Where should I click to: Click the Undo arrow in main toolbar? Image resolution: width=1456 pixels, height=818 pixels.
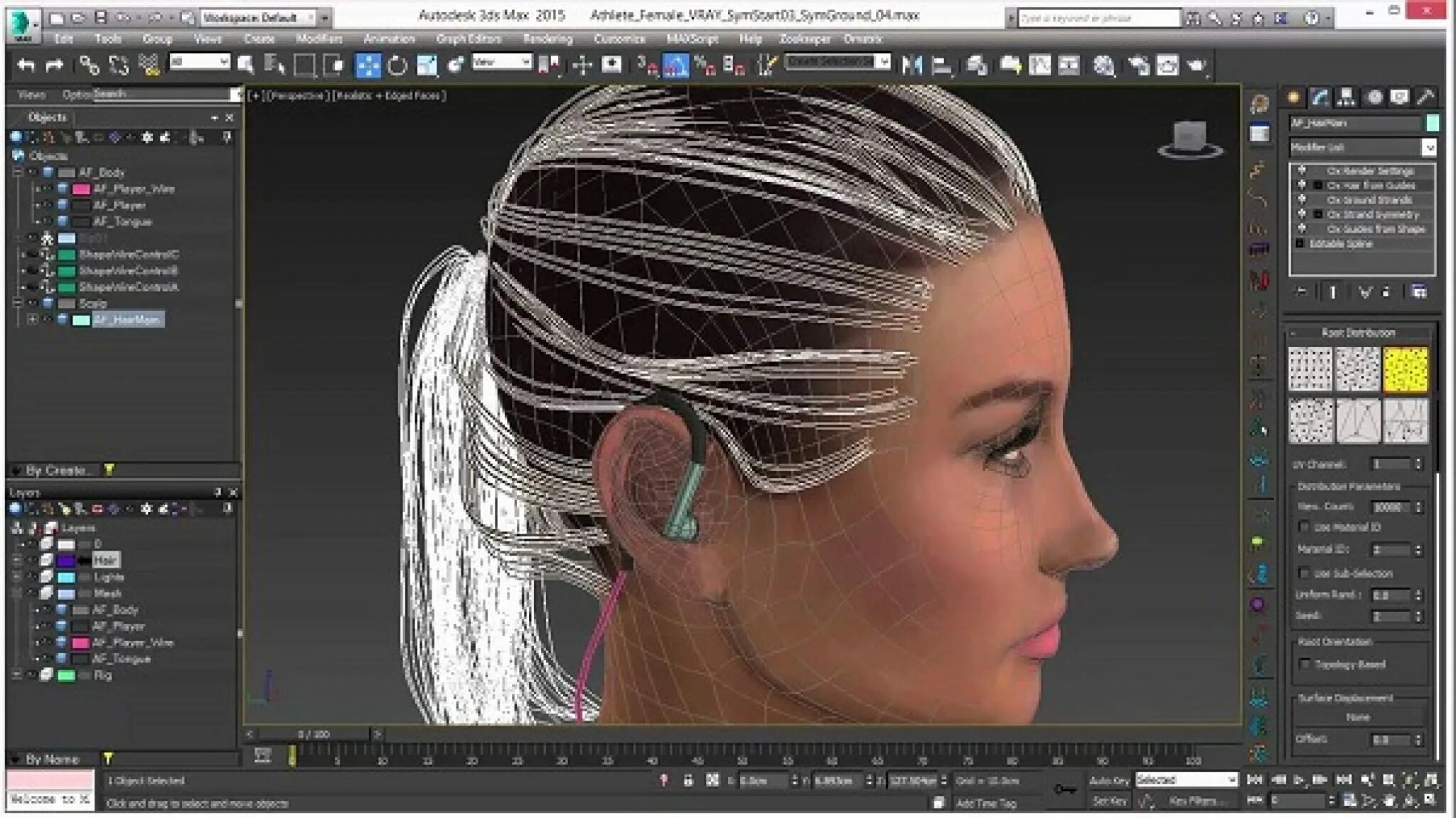26,66
